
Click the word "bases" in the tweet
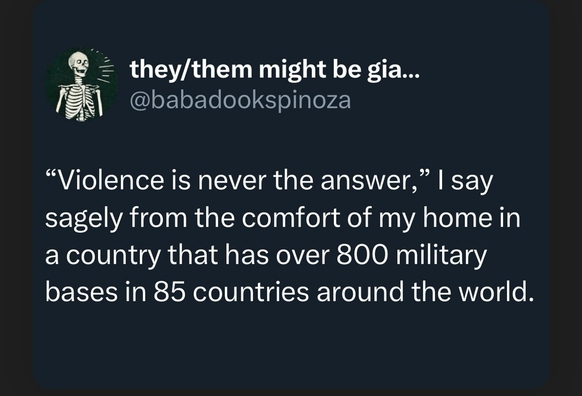(x=81, y=292)
